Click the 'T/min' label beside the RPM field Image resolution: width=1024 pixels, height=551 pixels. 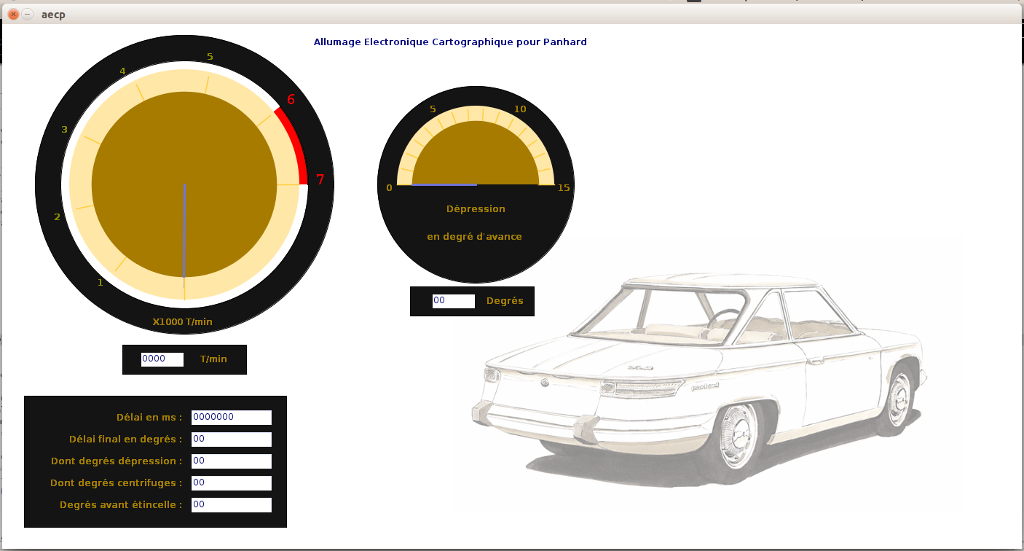click(x=214, y=359)
